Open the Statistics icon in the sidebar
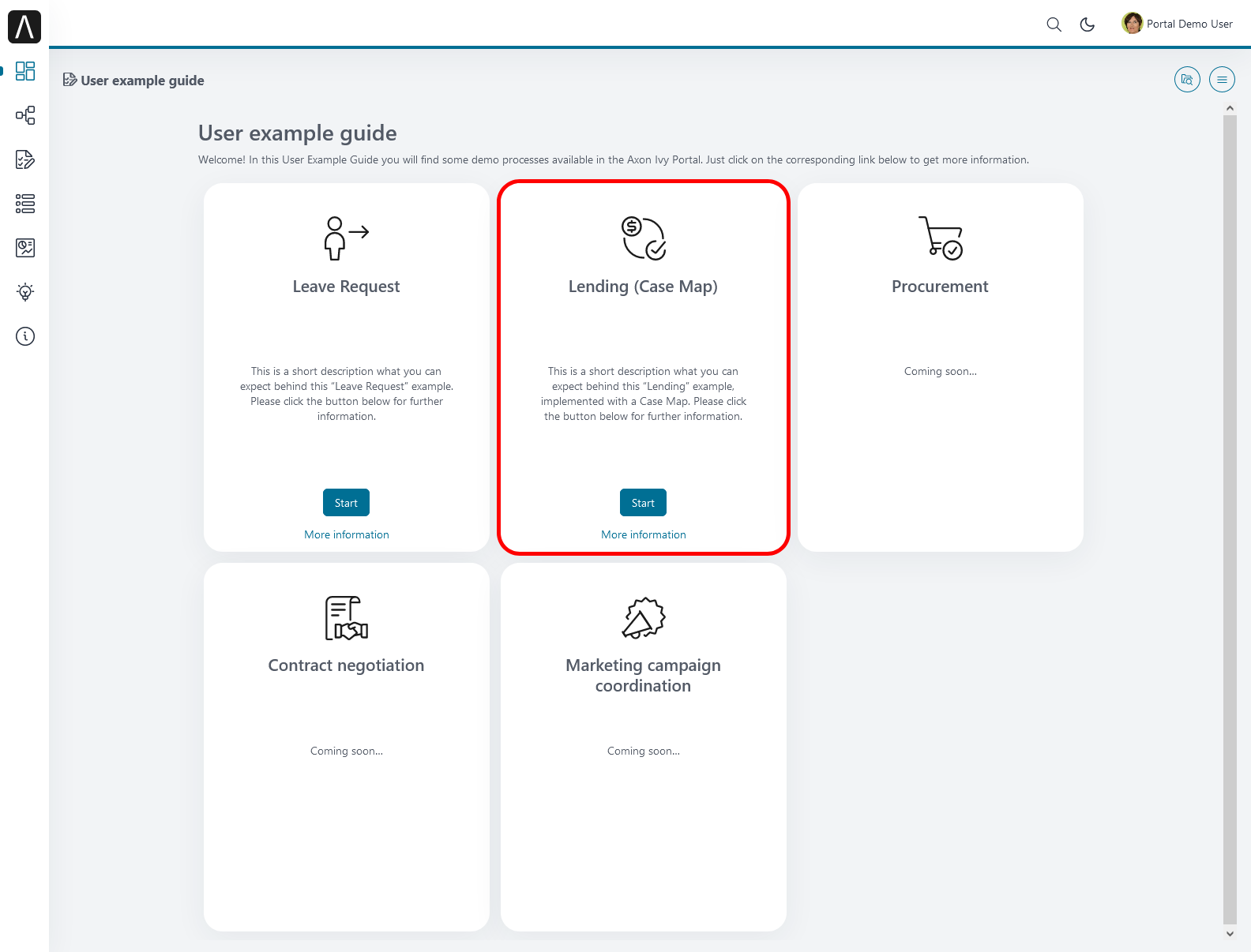 pyautogui.click(x=25, y=248)
